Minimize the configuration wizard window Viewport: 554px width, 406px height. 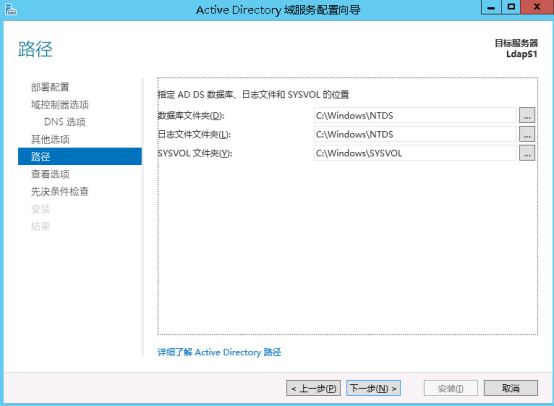tap(491, 7)
